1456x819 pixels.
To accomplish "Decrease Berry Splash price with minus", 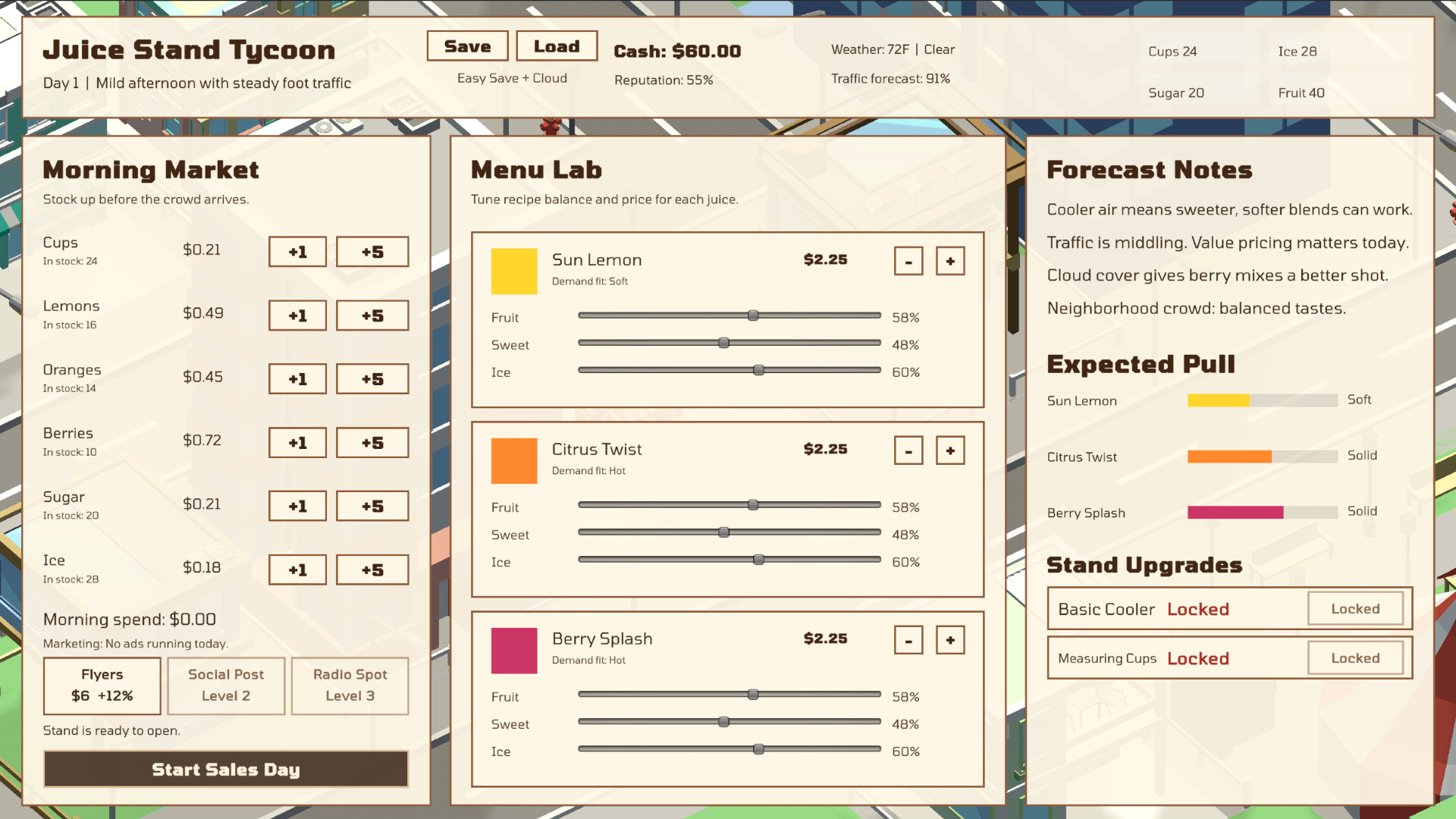I will pyautogui.click(x=908, y=641).
